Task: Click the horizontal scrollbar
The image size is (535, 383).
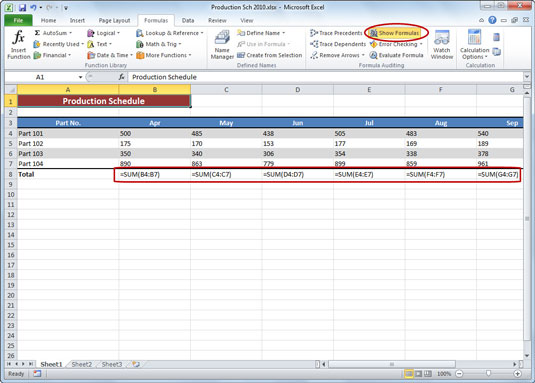Action: (391, 364)
